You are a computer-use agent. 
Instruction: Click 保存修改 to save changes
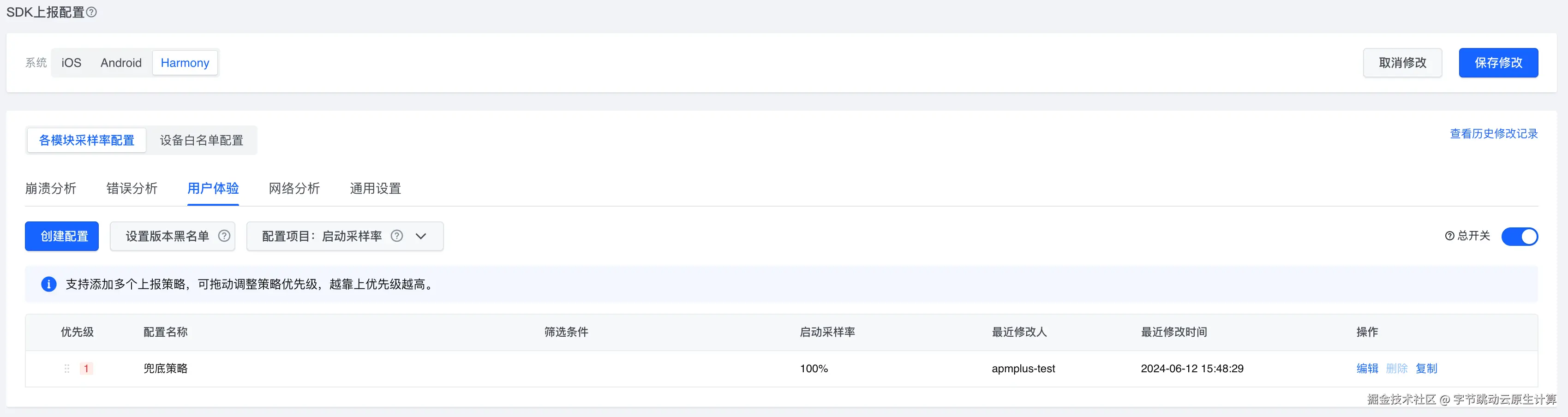point(1498,63)
